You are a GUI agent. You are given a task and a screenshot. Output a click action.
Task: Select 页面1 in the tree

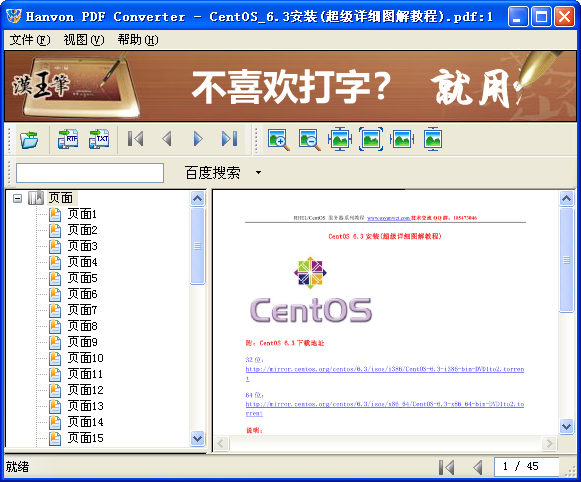(82, 214)
